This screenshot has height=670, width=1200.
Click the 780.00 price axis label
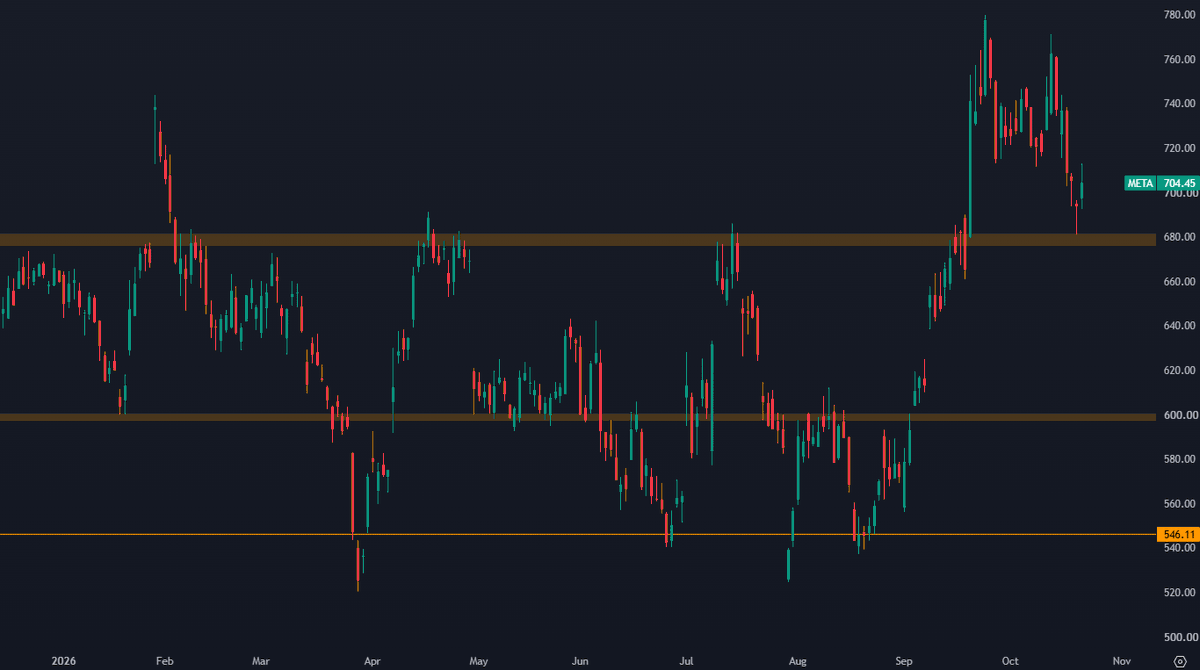(x=1181, y=15)
